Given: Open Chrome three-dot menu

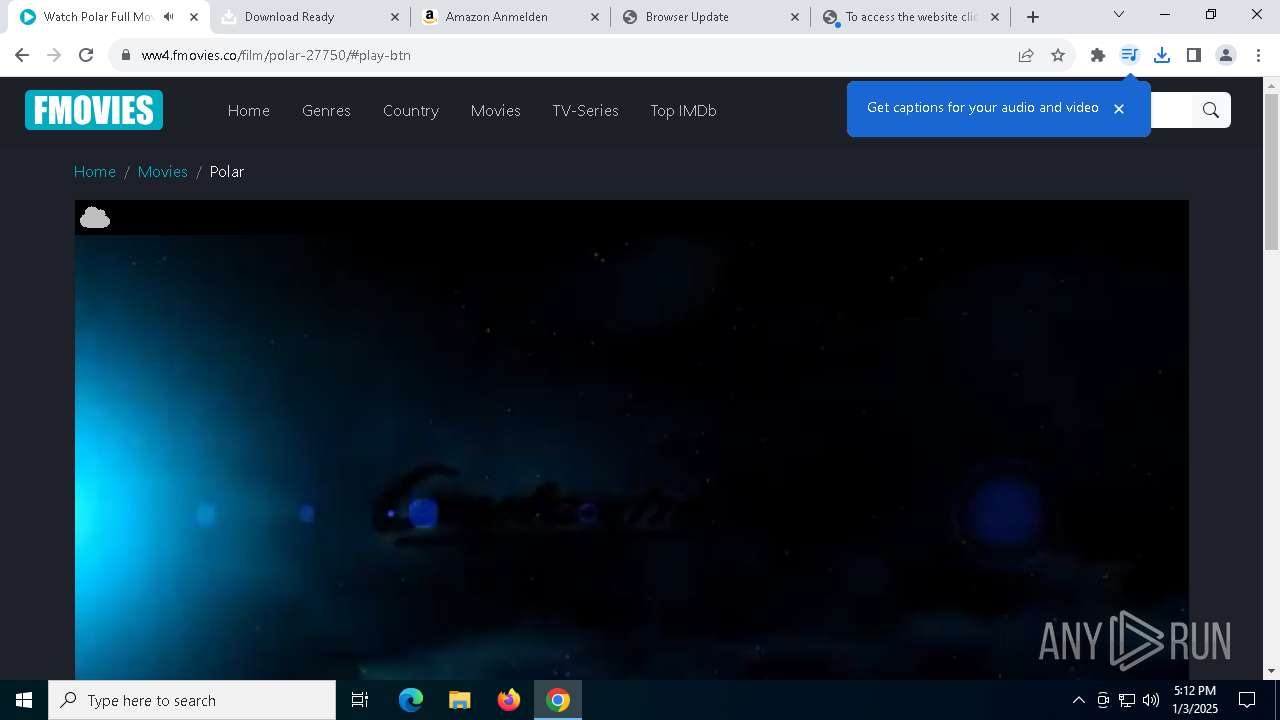Looking at the screenshot, I should (x=1258, y=55).
